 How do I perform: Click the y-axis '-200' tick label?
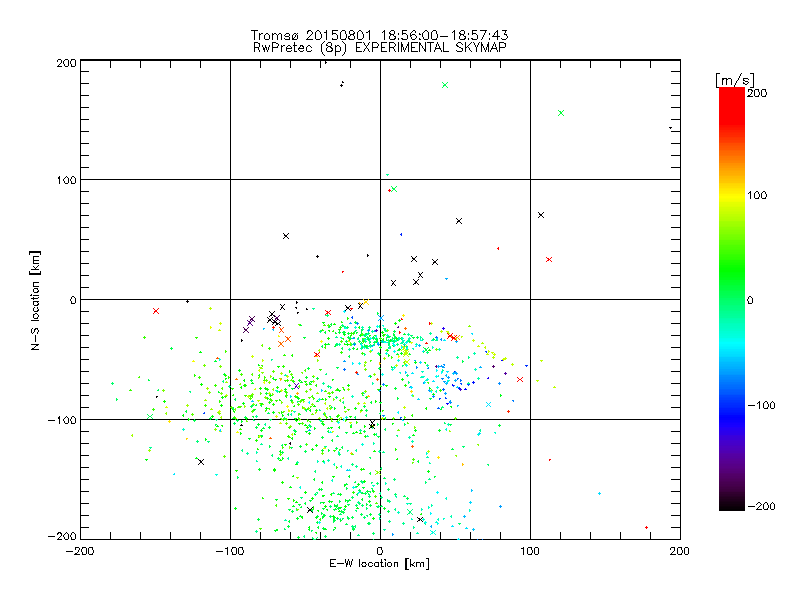[x=62, y=537]
